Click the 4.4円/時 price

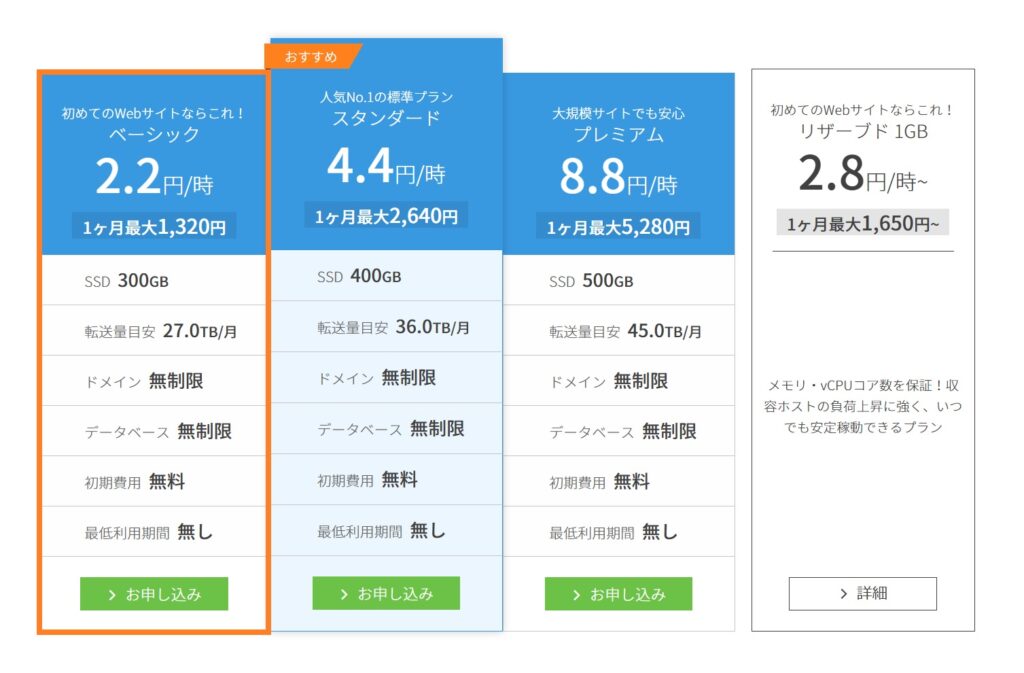point(386,166)
